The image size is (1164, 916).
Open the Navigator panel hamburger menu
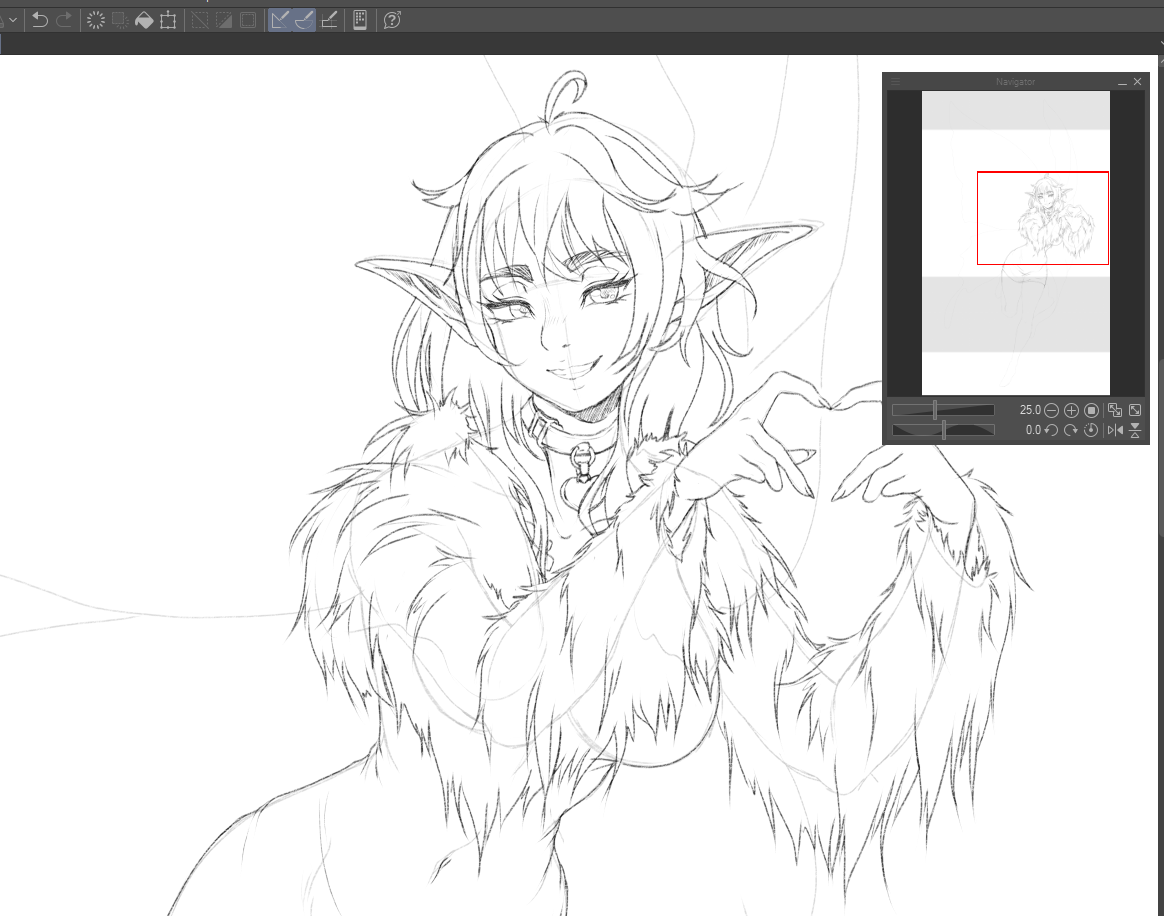[896, 82]
